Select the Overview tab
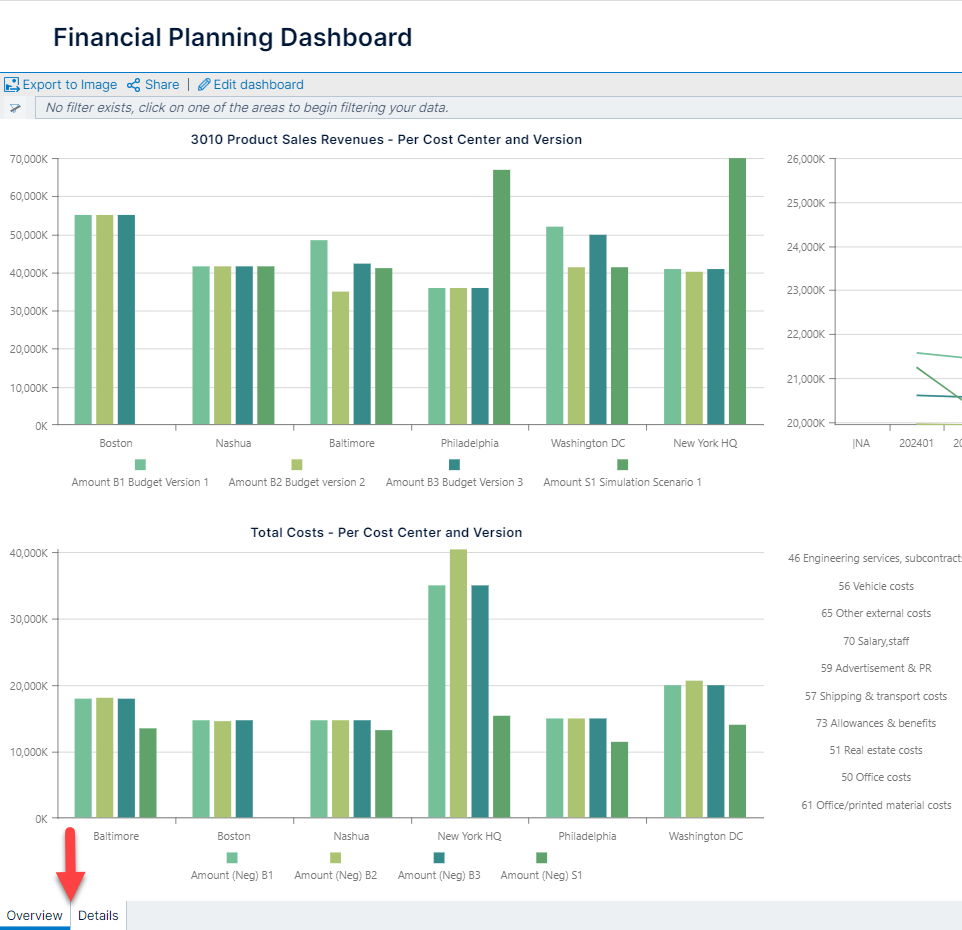This screenshot has height=930, width=962. (x=35, y=915)
